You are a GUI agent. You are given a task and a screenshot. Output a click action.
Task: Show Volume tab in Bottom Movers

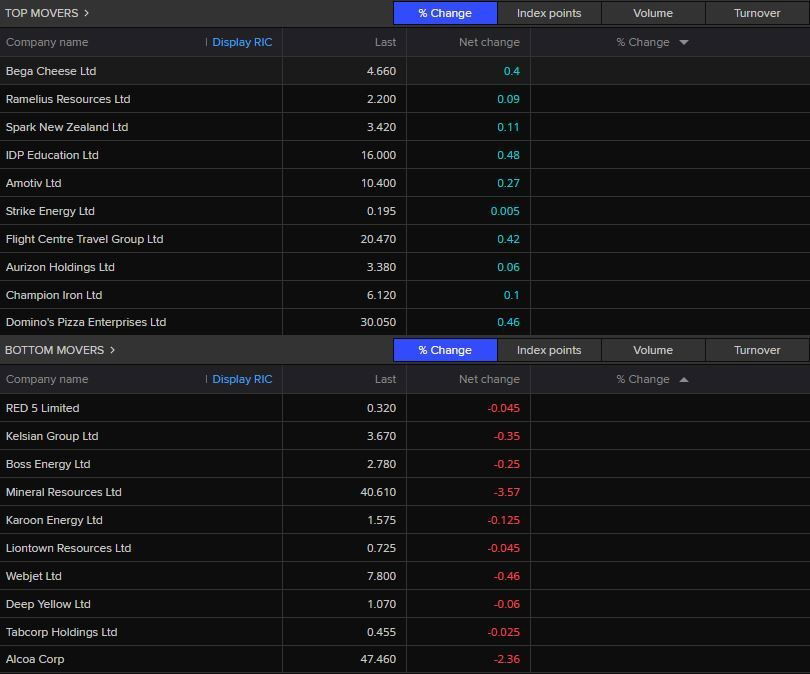click(x=653, y=350)
